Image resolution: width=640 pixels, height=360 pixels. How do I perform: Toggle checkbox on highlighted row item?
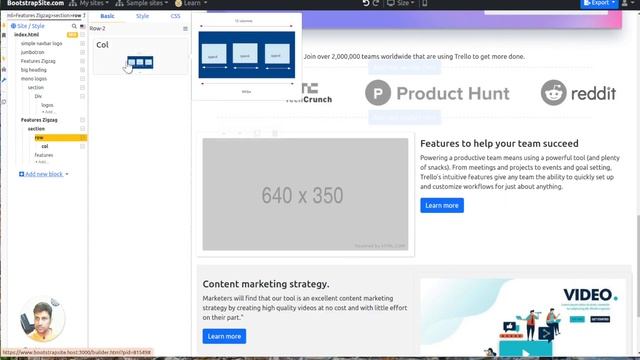click(82, 138)
